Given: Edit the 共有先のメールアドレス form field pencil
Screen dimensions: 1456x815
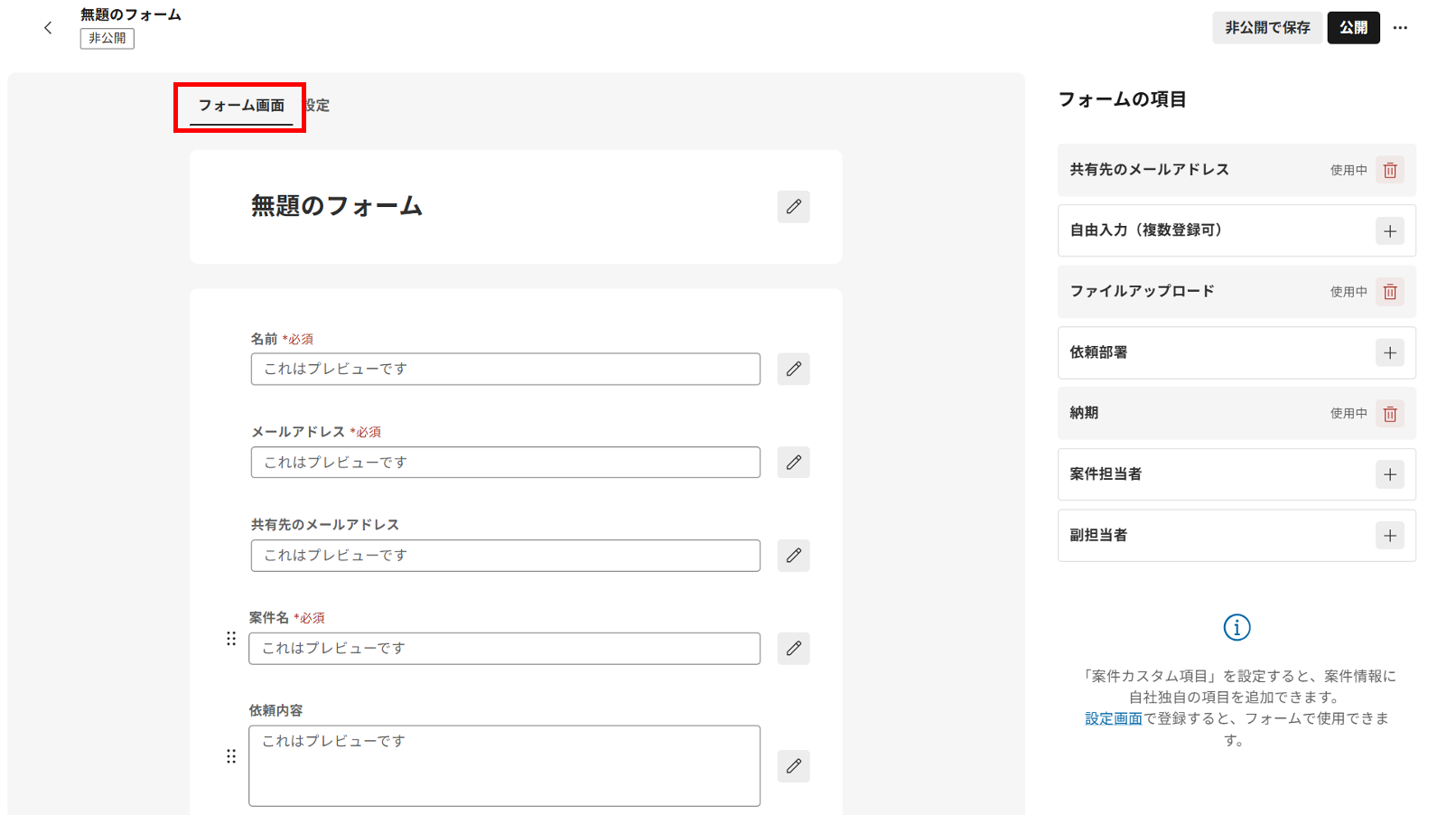Looking at the screenshot, I should 793,556.
